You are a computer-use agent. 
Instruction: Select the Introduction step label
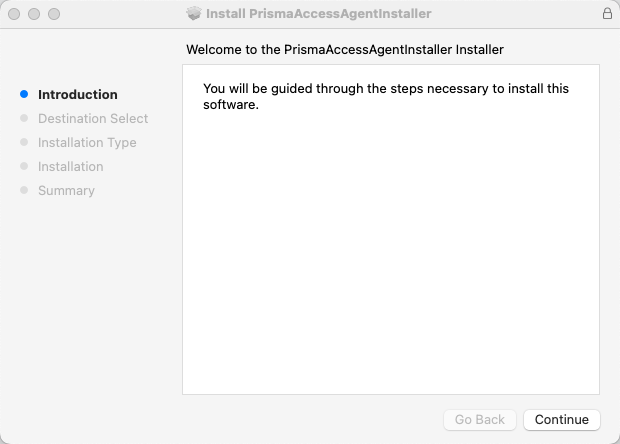click(x=78, y=95)
